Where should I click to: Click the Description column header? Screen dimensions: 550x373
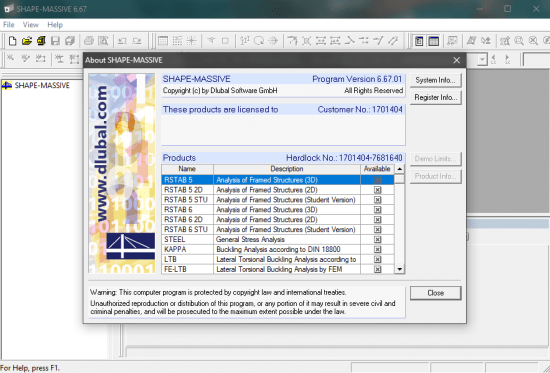(x=287, y=169)
